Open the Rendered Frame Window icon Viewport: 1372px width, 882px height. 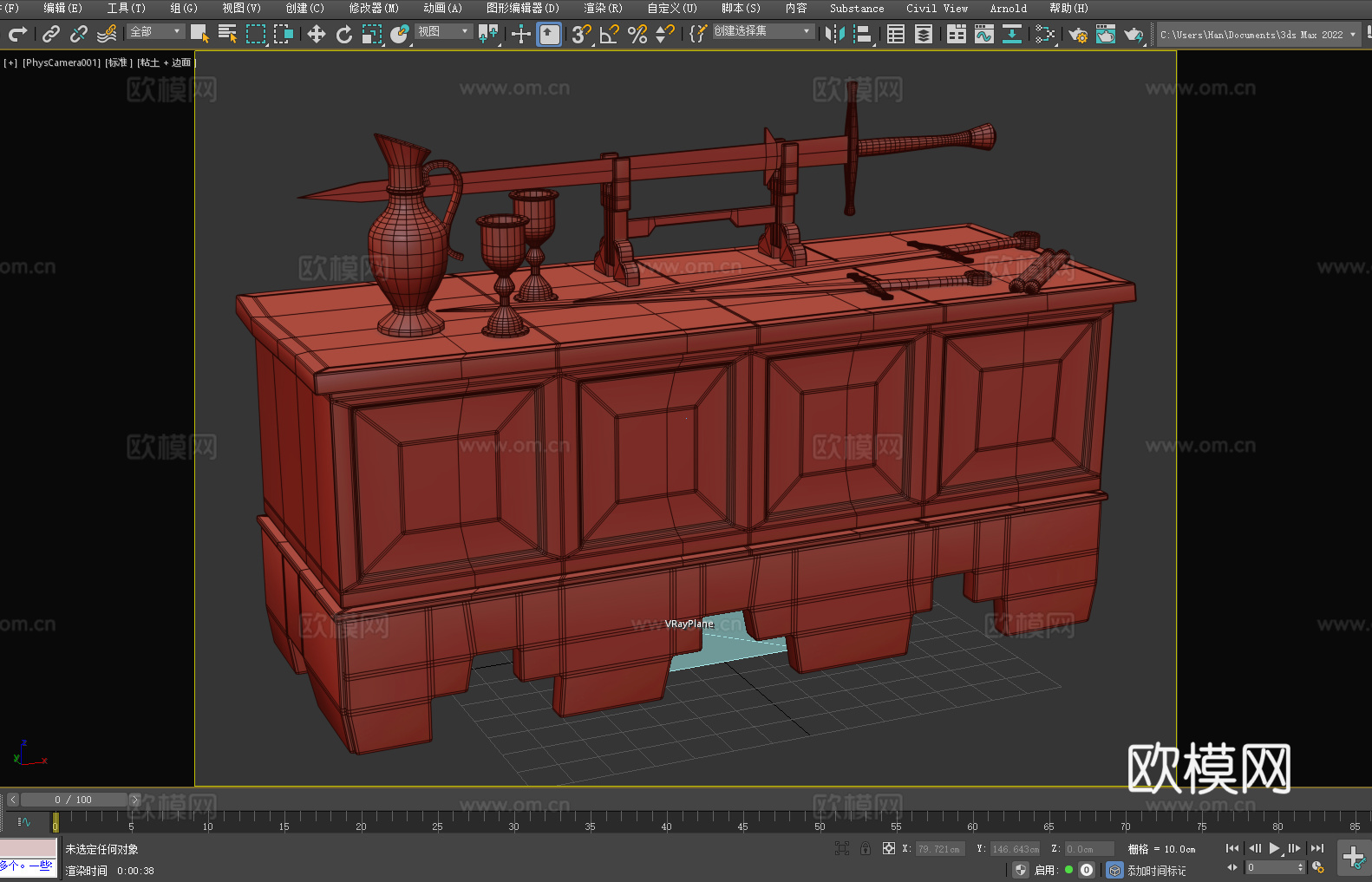pyautogui.click(x=1106, y=34)
